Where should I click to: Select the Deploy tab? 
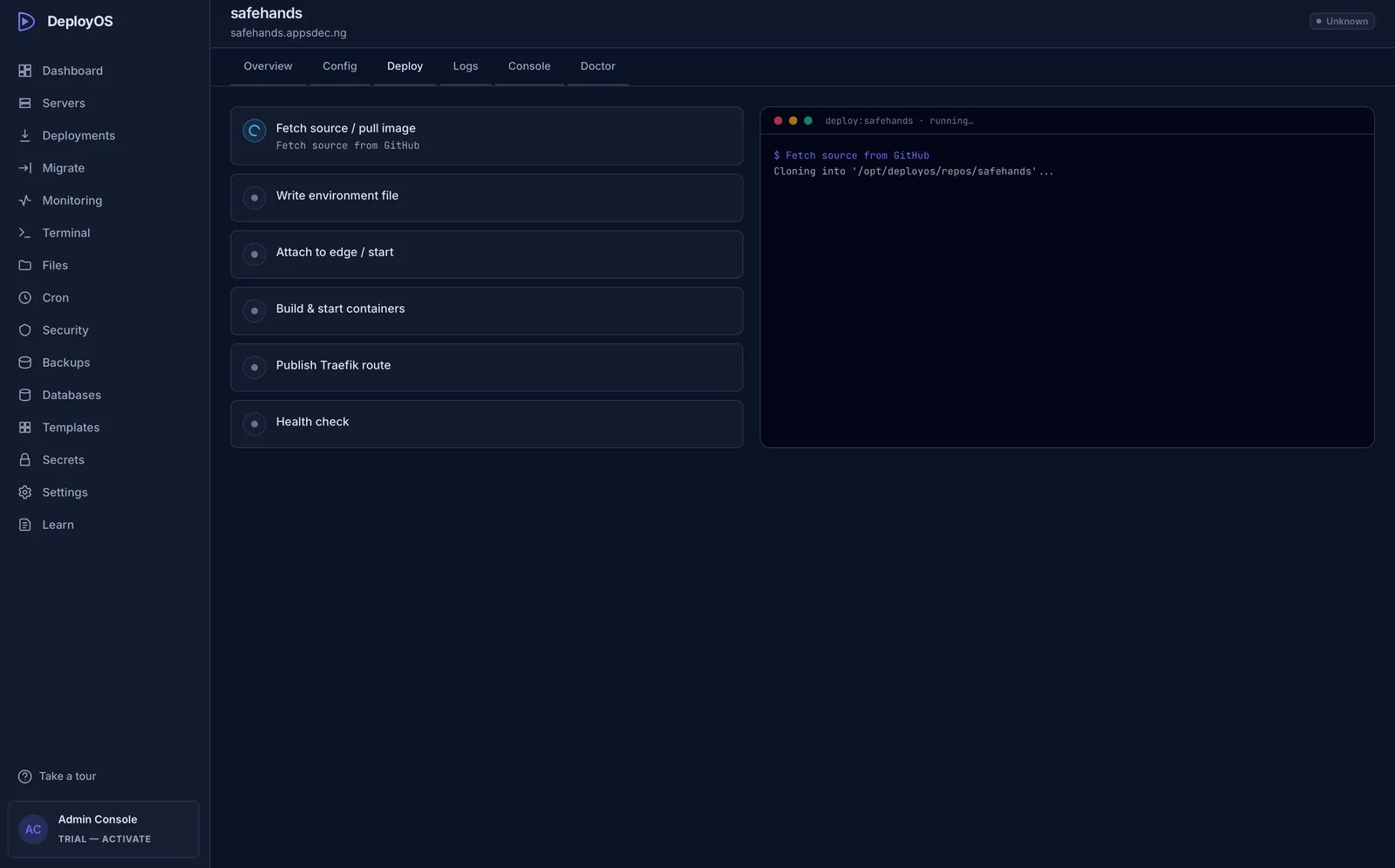[x=405, y=66]
